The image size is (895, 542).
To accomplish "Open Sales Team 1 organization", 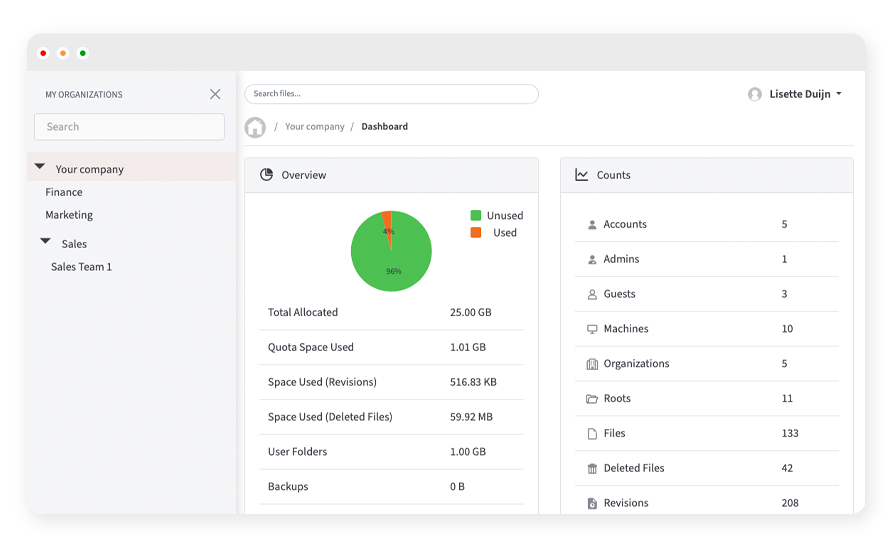I will point(82,267).
